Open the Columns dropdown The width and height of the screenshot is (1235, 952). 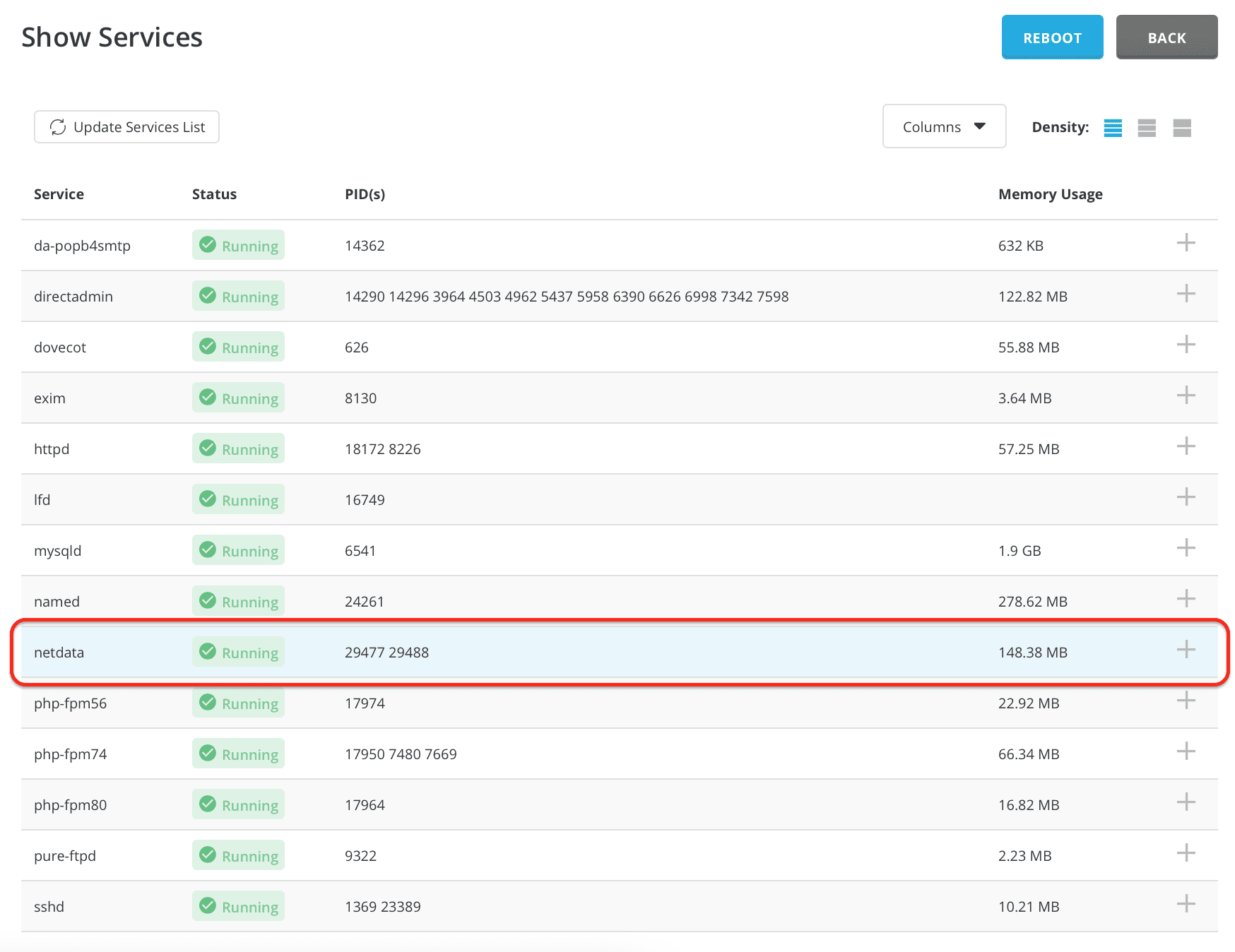(944, 126)
